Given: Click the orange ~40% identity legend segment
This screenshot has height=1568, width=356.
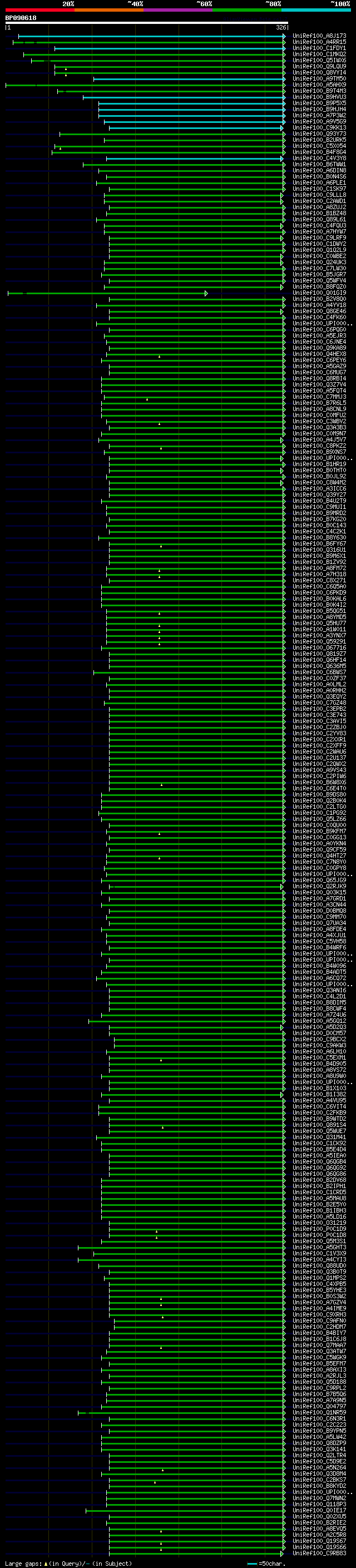Looking at the screenshot, I should point(108,10).
